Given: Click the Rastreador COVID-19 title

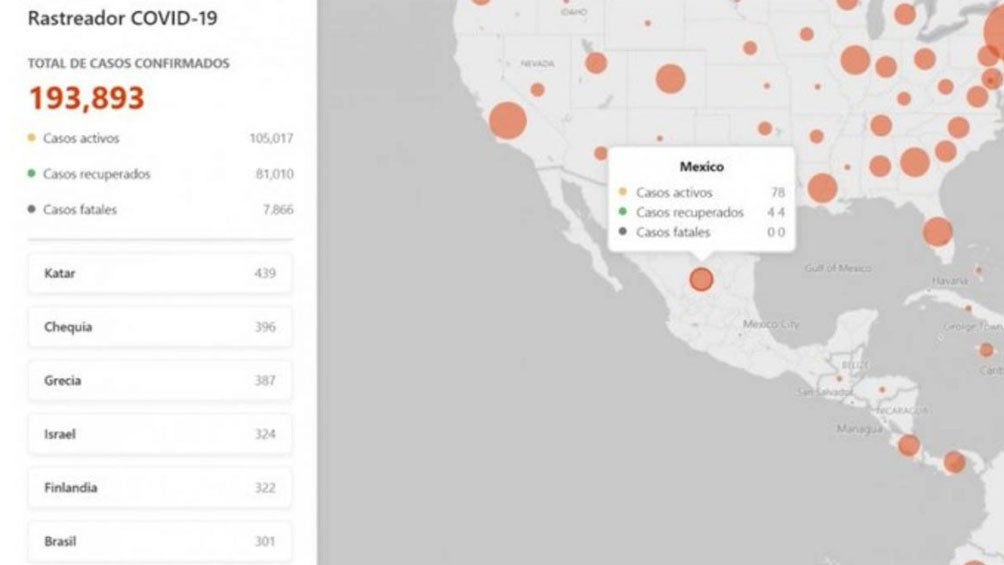Looking at the screenshot, I should pos(123,18).
